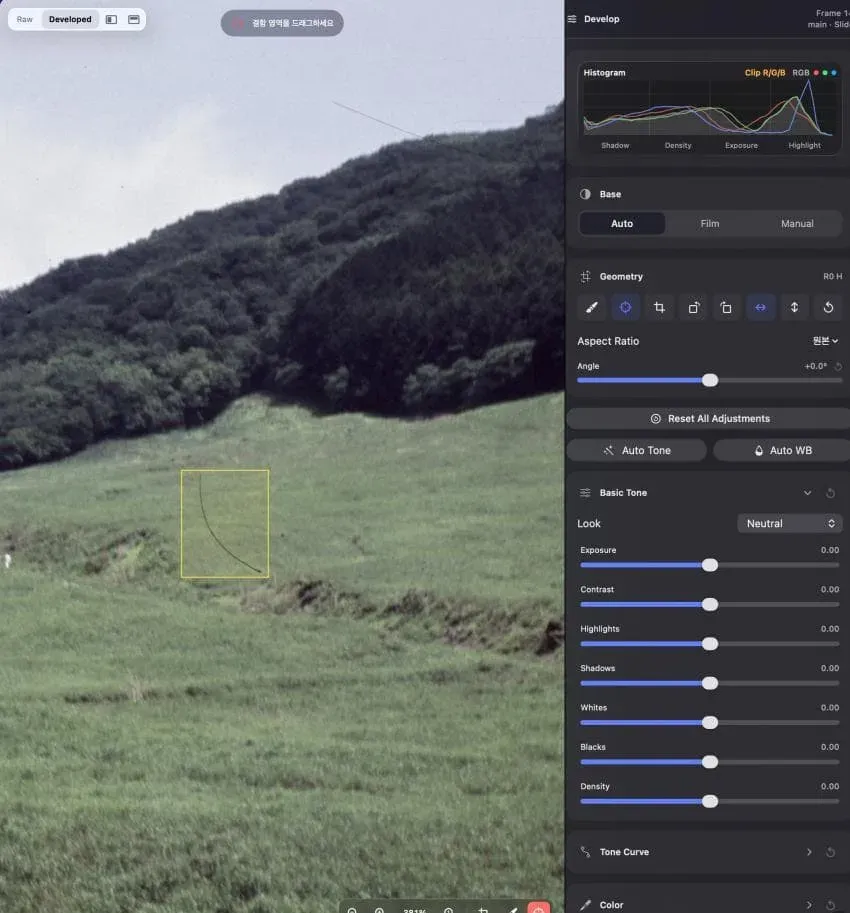This screenshot has height=913, width=850.
Task: Flip the image vertically
Action: 794,307
